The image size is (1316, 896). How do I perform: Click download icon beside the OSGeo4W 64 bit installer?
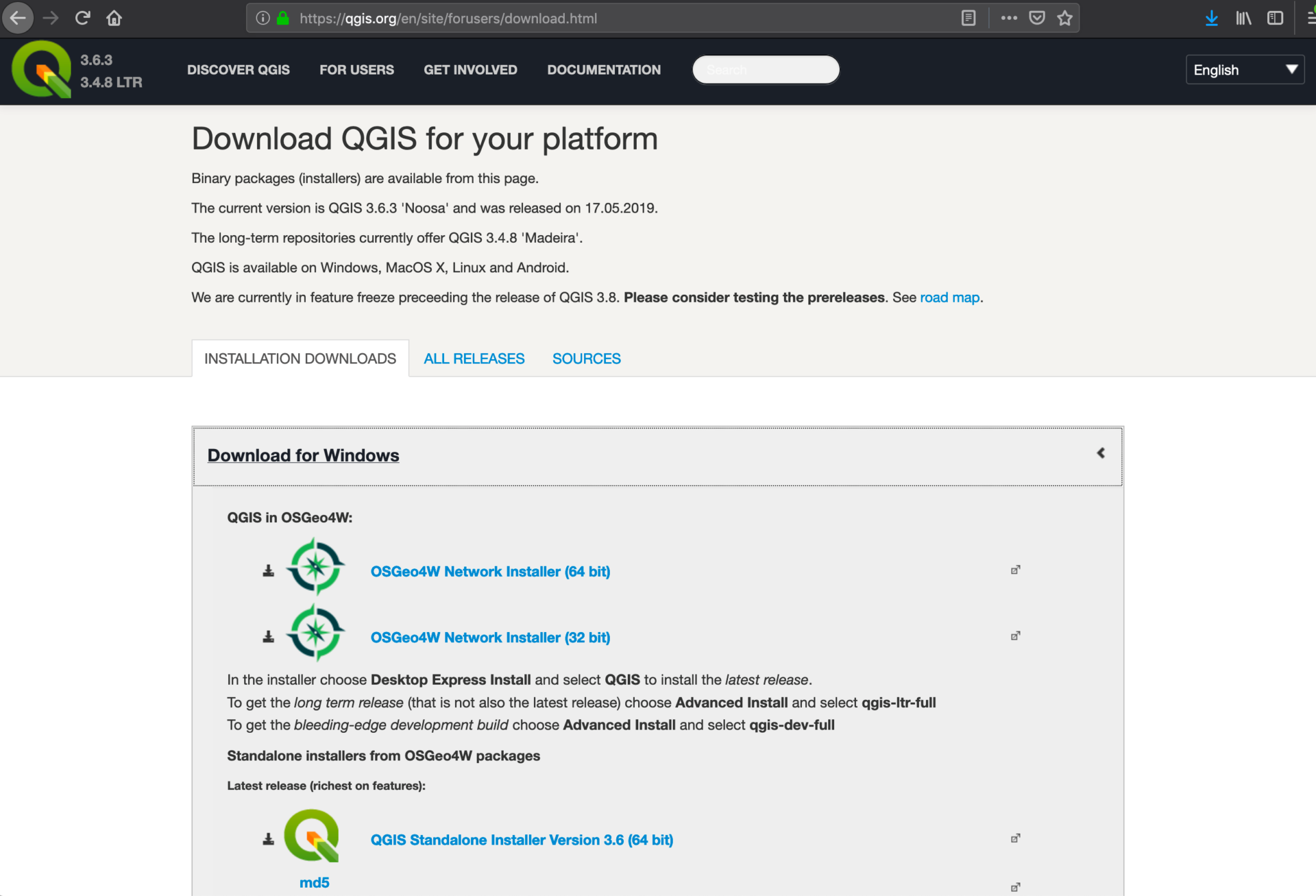(269, 570)
